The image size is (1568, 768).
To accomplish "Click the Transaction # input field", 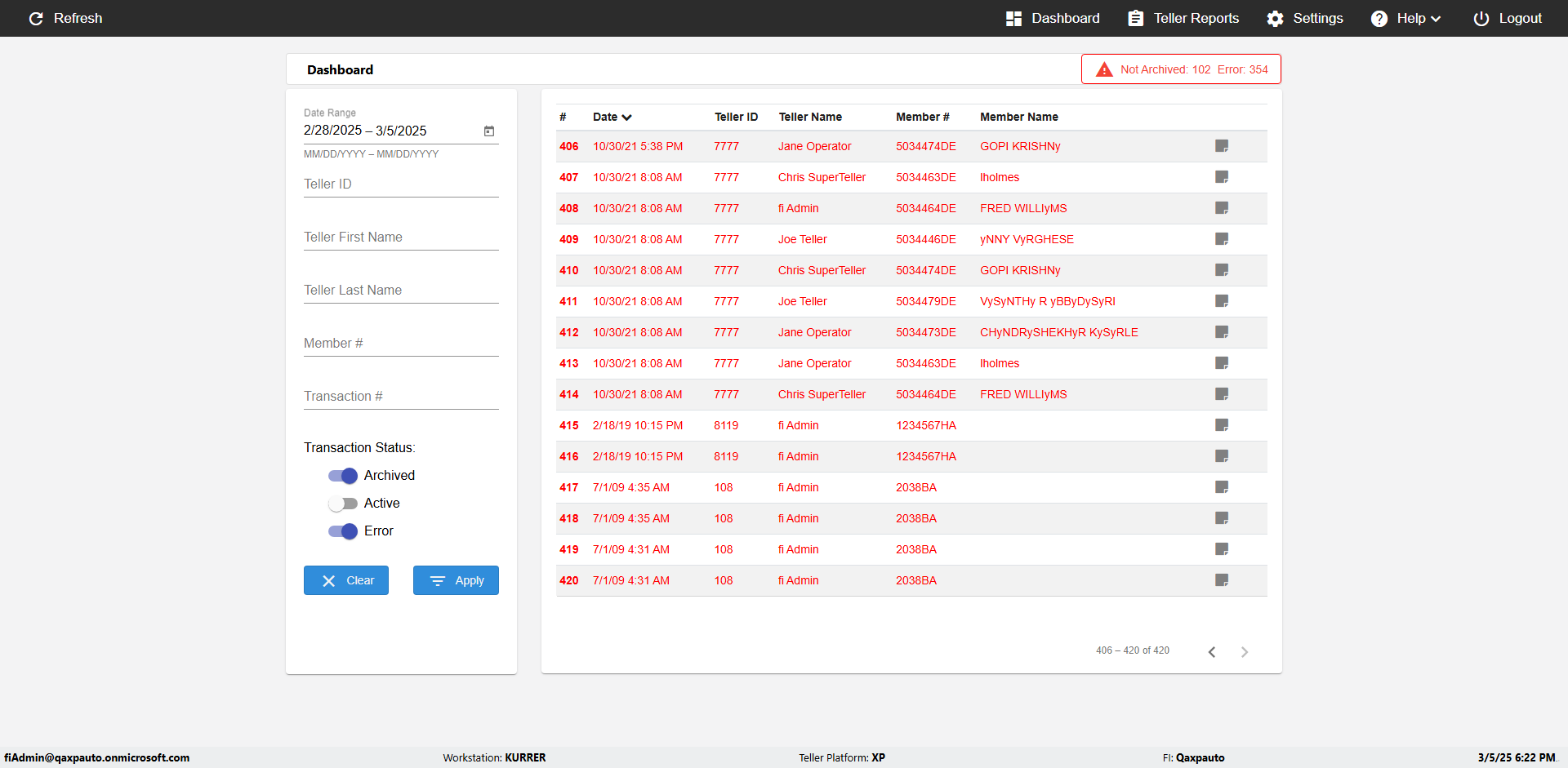I will coord(401,397).
